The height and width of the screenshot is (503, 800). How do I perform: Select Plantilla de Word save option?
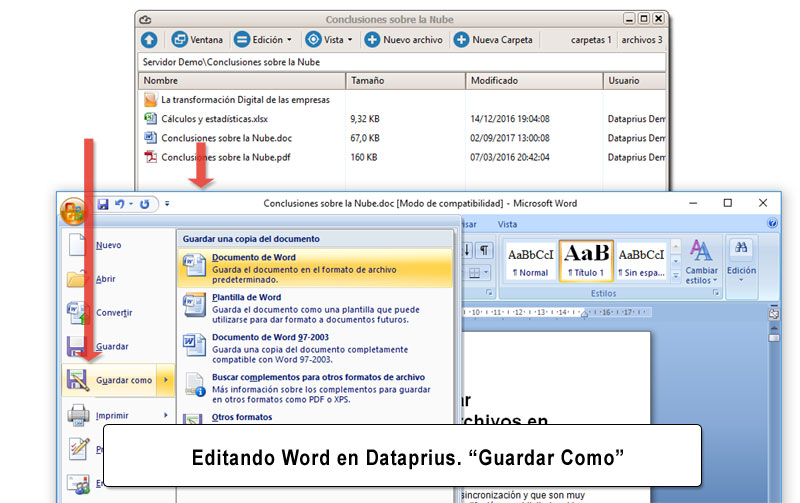point(315,308)
